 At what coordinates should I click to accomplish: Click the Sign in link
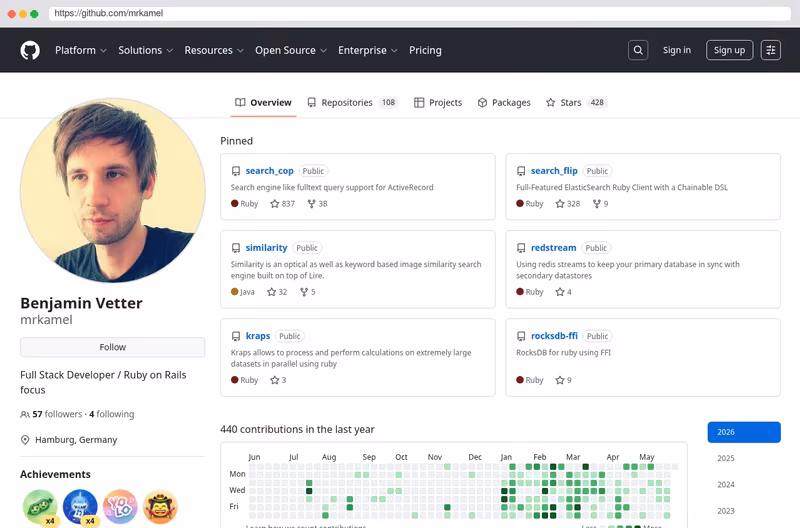click(x=677, y=50)
